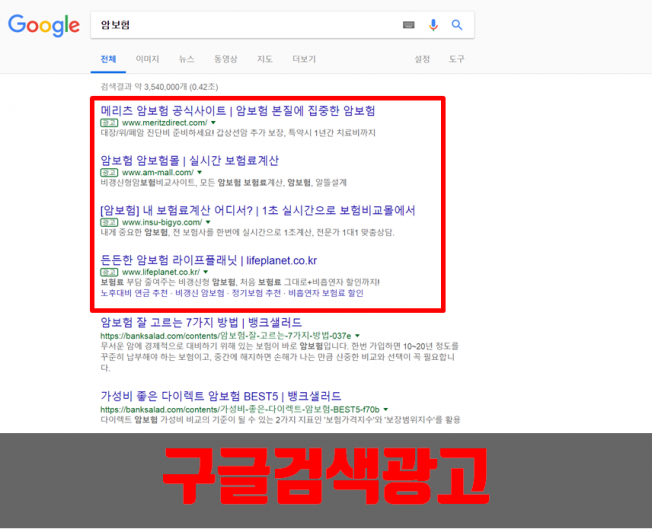This screenshot has height=529, width=652.
Task: Click the Google logo
Action: (44, 25)
